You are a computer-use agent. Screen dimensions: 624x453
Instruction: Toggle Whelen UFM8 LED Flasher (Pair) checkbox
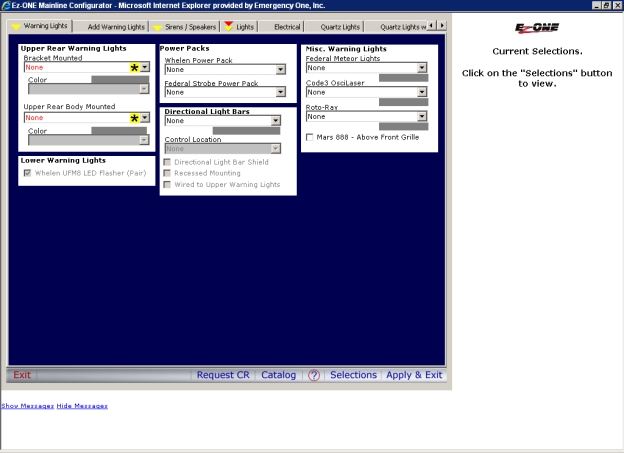(x=27, y=173)
